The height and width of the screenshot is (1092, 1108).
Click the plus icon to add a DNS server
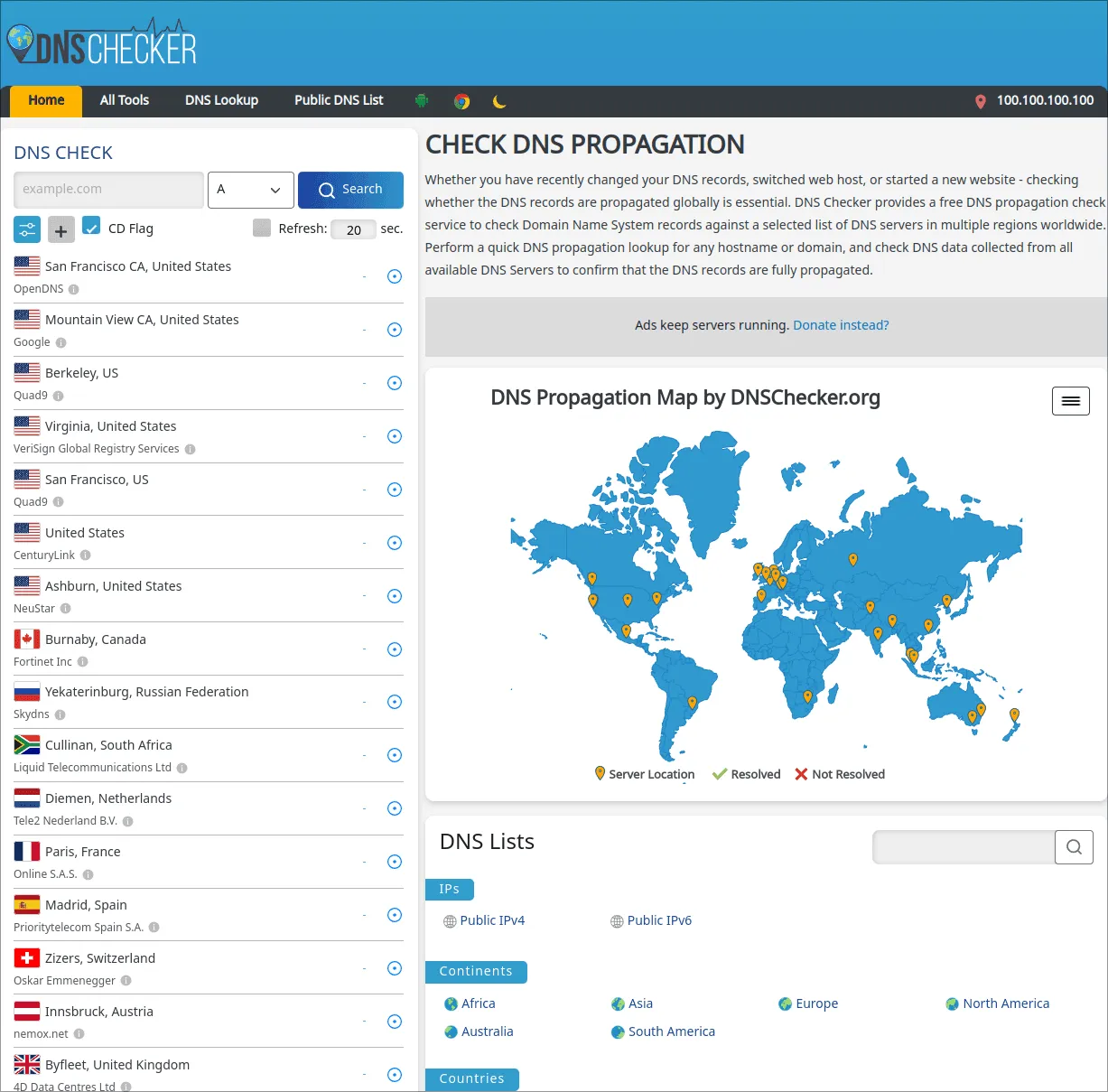(x=61, y=229)
